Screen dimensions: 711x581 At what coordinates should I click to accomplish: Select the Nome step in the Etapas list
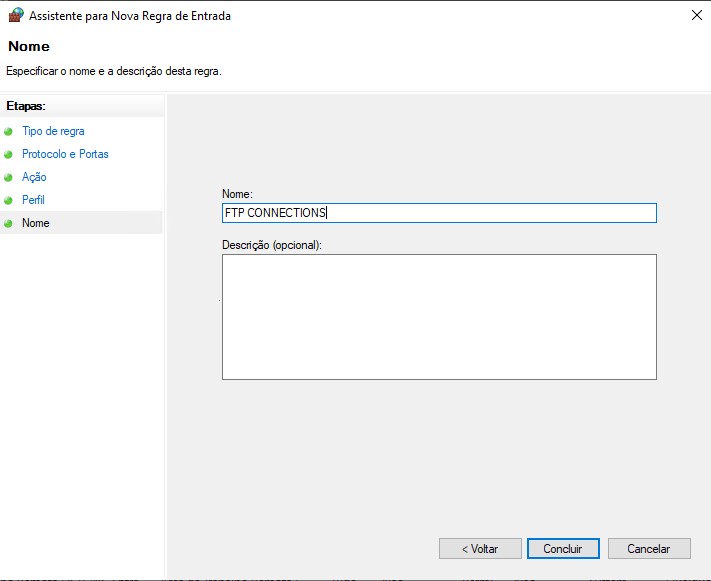click(x=35, y=223)
